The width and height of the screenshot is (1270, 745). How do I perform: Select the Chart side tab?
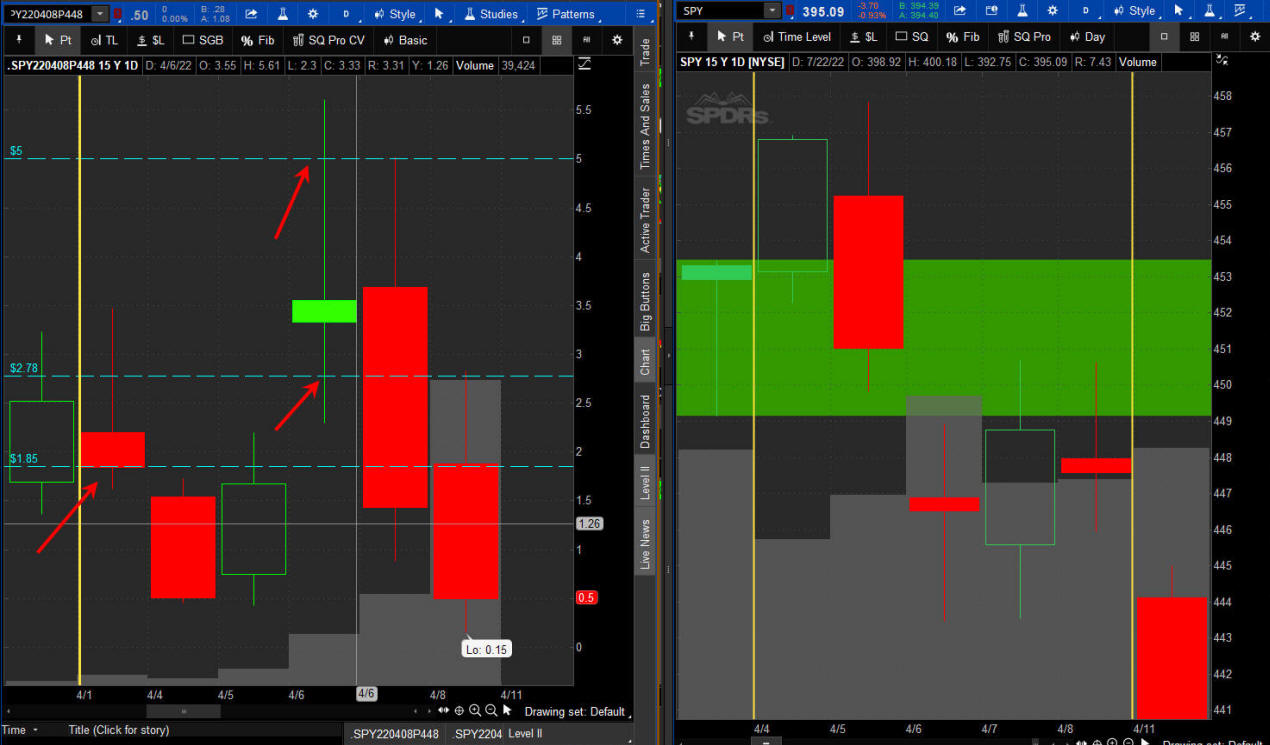645,362
